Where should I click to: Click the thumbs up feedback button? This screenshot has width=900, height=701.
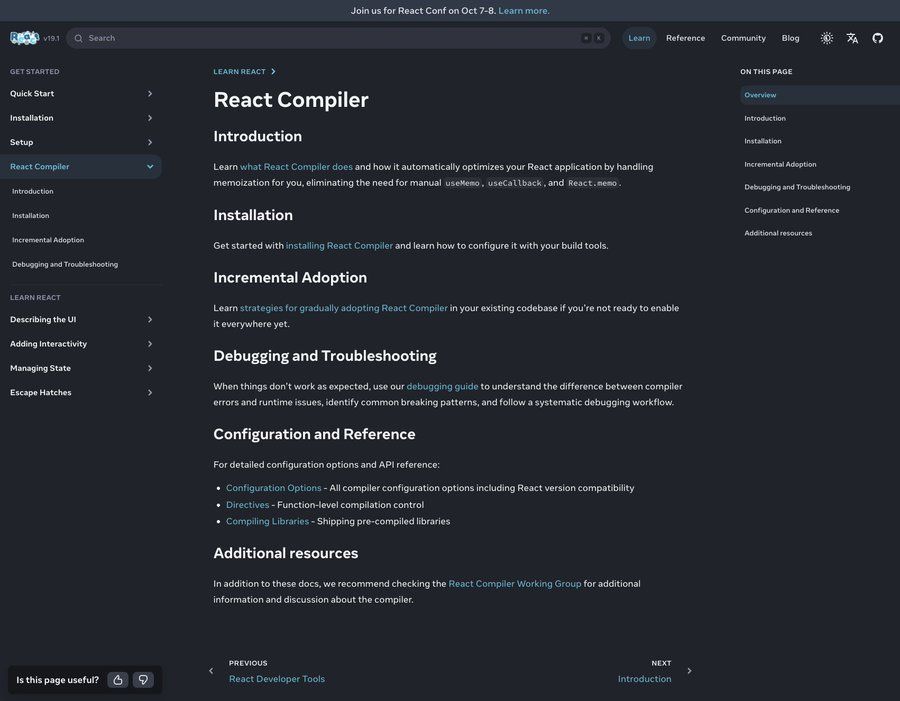(x=118, y=680)
